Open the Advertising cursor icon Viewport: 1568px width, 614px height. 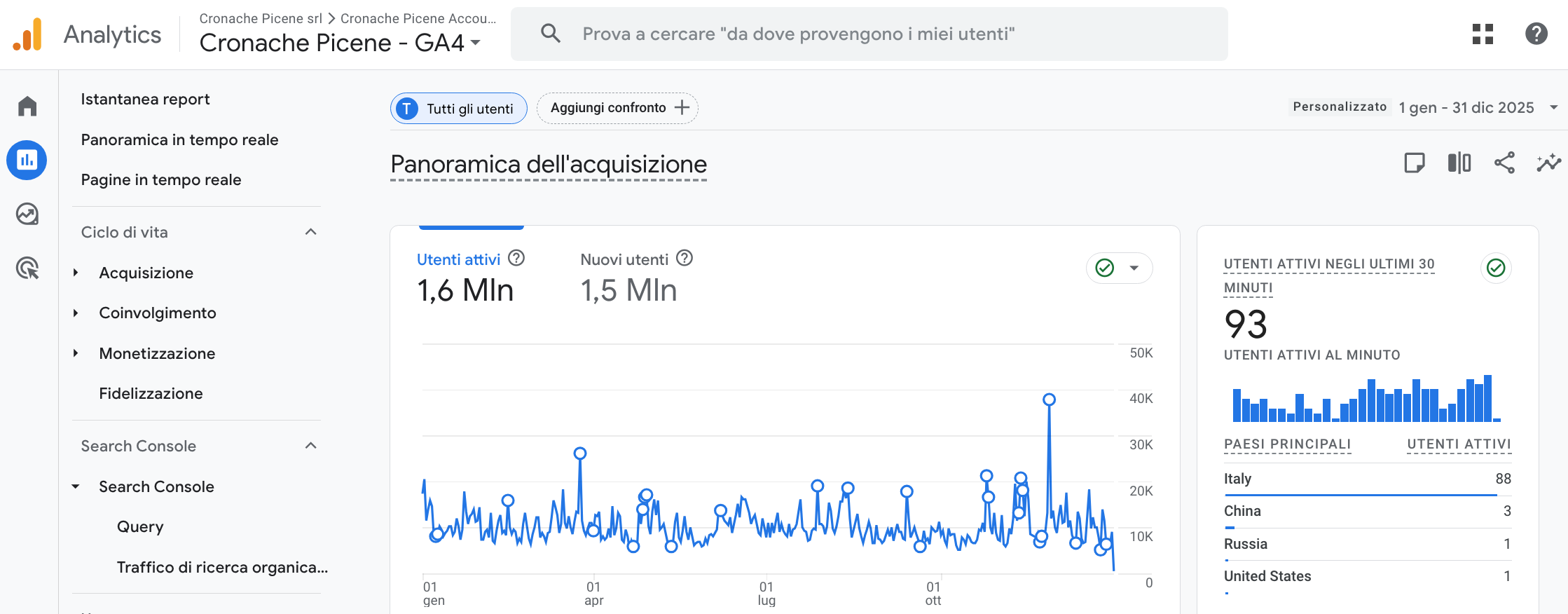[x=27, y=268]
